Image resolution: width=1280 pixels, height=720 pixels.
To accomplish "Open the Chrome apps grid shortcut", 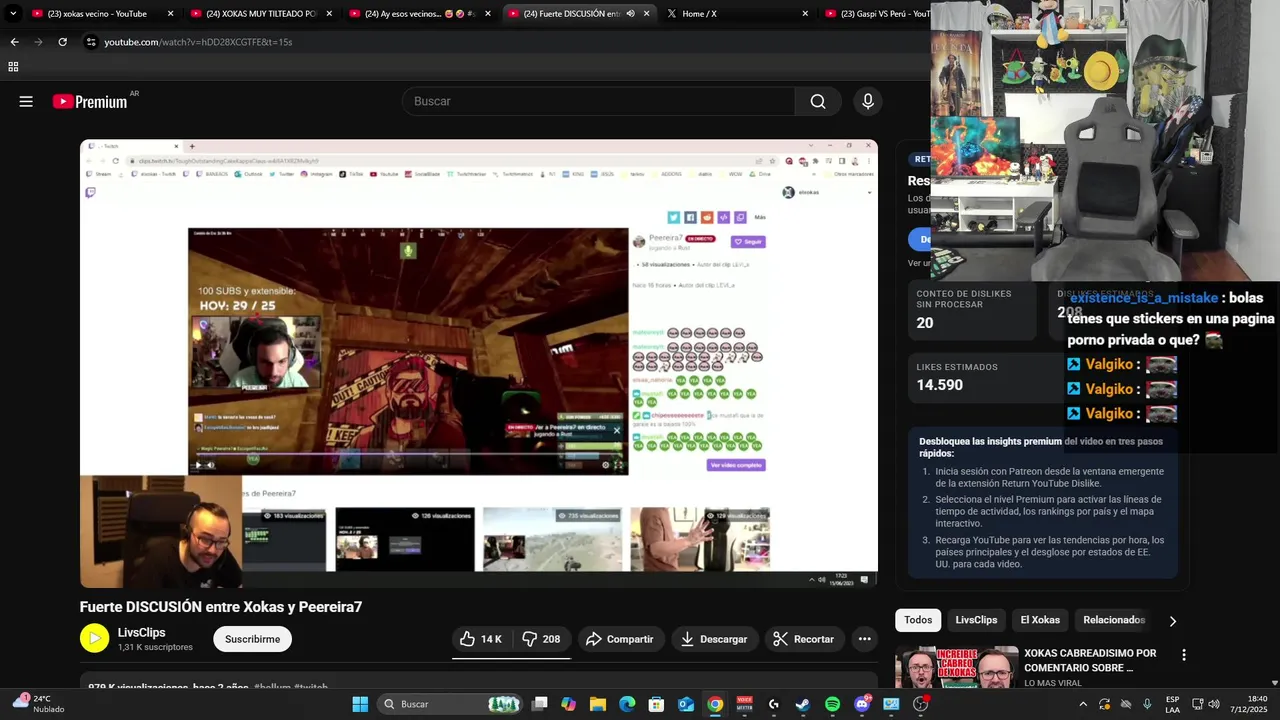I will coord(13,67).
